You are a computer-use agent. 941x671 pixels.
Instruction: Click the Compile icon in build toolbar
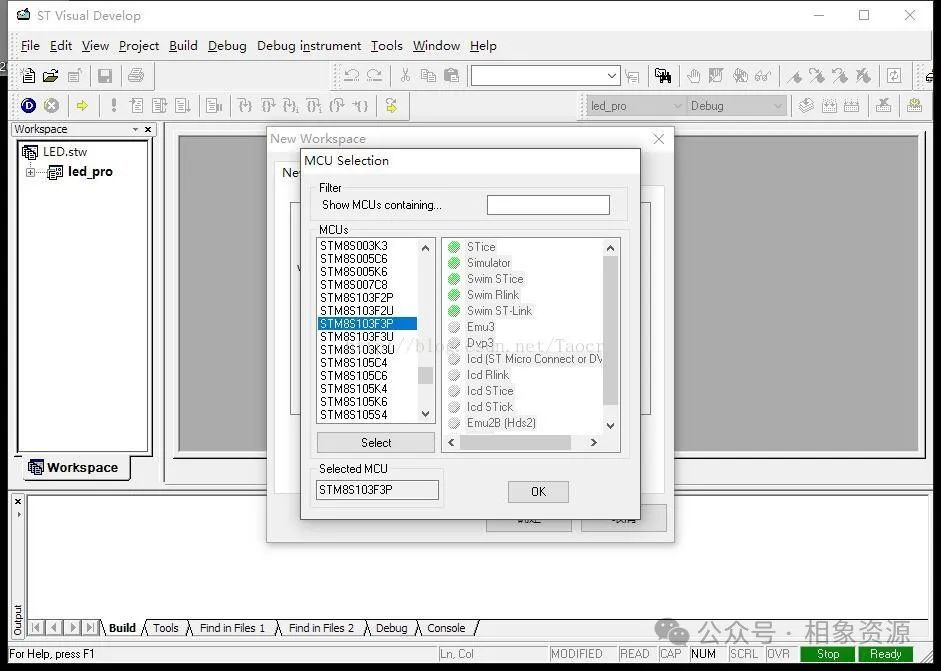[806, 106]
